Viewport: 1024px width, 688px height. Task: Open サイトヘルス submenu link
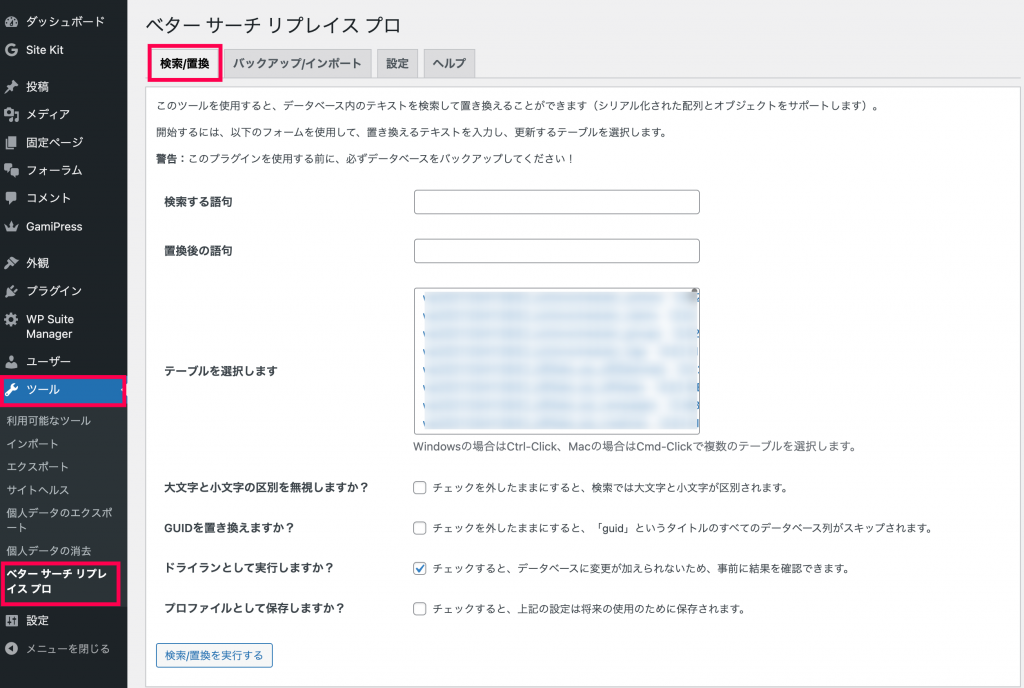[37, 490]
